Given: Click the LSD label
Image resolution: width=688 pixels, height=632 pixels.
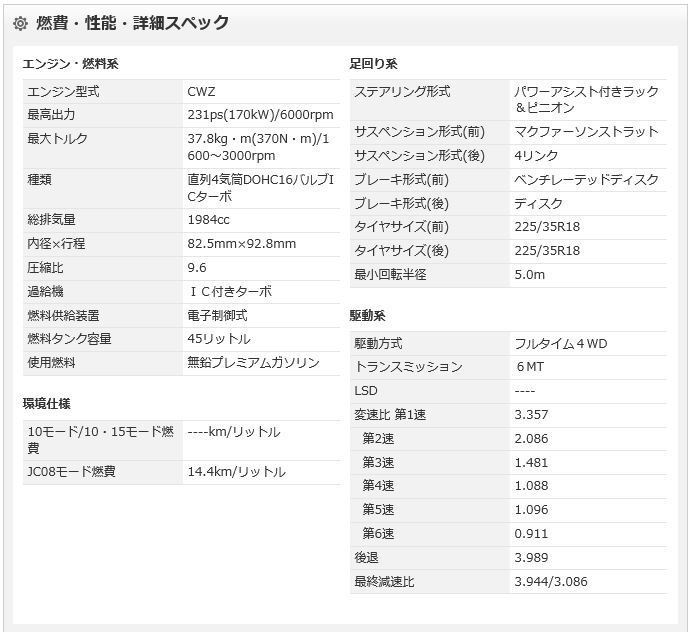Looking at the screenshot, I should pyautogui.click(x=366, y=391).
